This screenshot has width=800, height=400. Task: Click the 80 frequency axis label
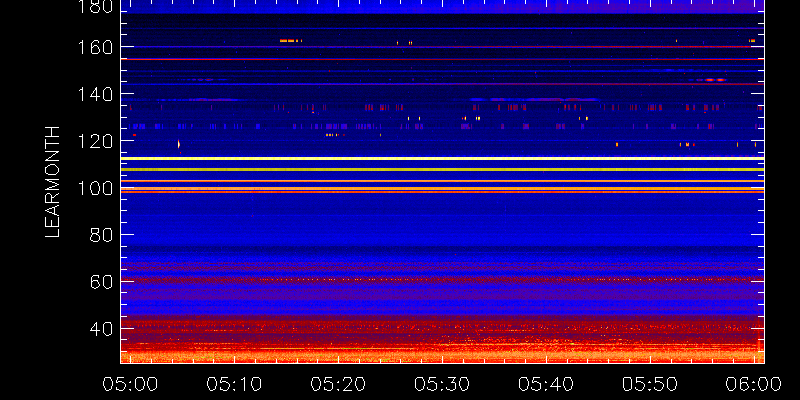tap(102, 235)
